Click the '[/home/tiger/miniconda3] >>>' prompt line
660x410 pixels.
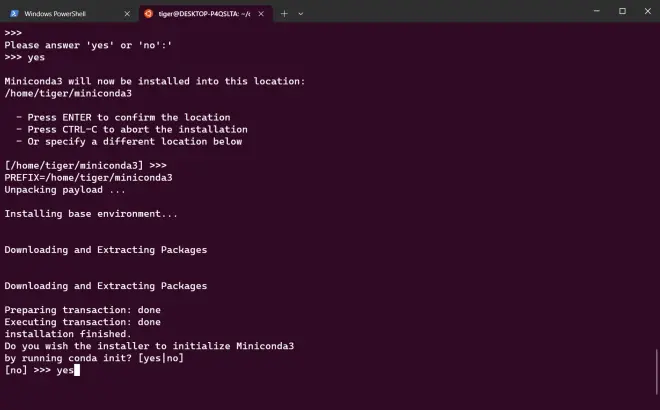pyautogui.click(x=85, y=165)
